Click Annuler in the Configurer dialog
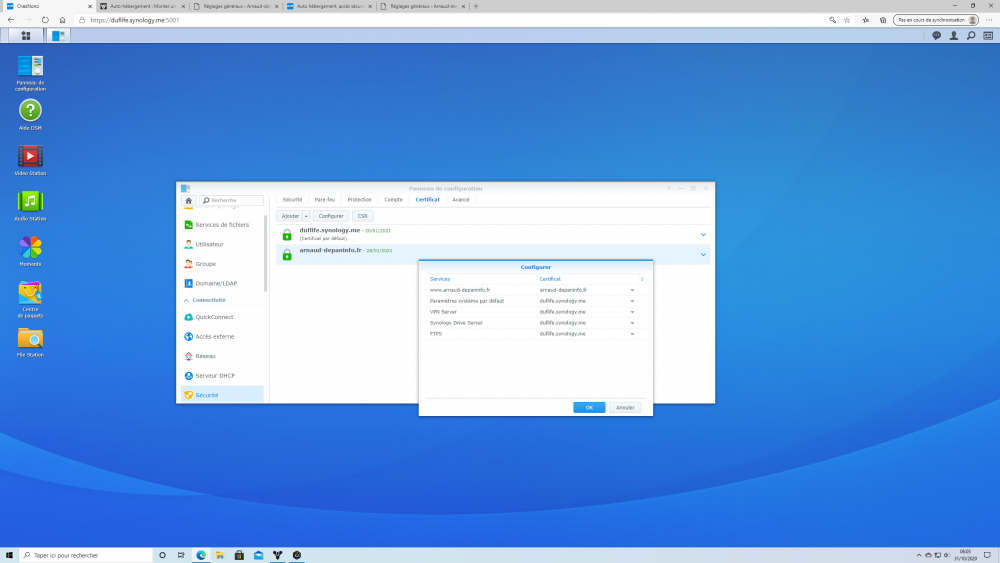 click(625, 407)
